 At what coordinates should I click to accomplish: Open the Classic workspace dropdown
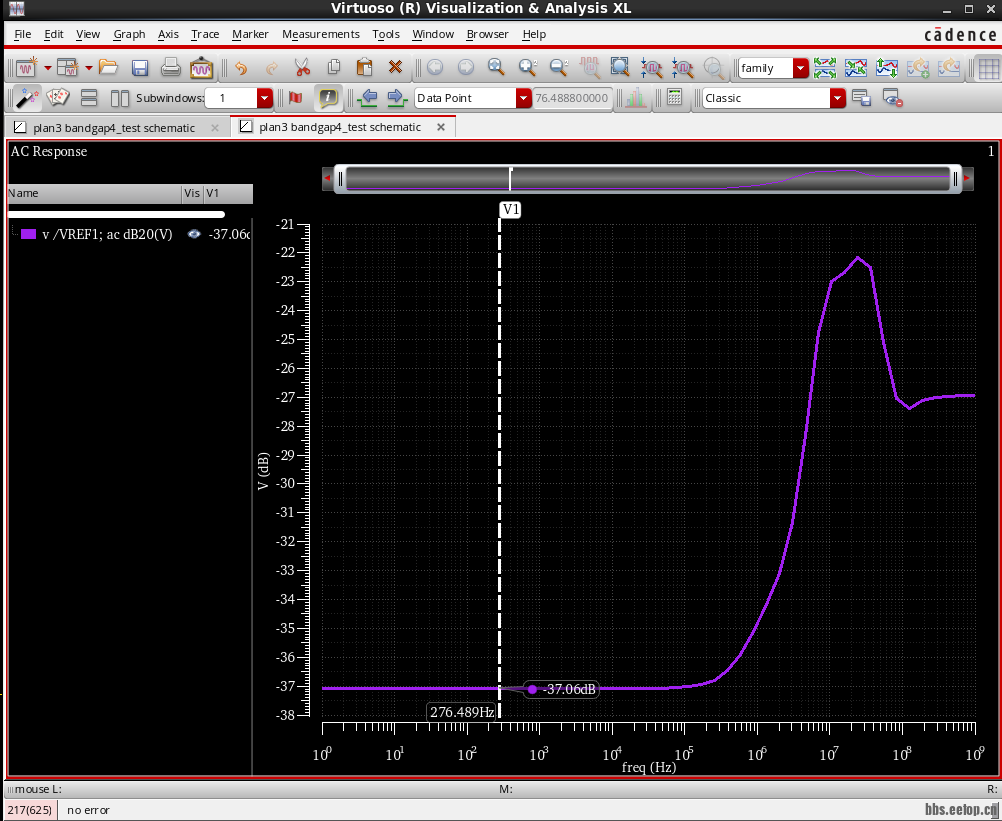click(x=838, y=98)
